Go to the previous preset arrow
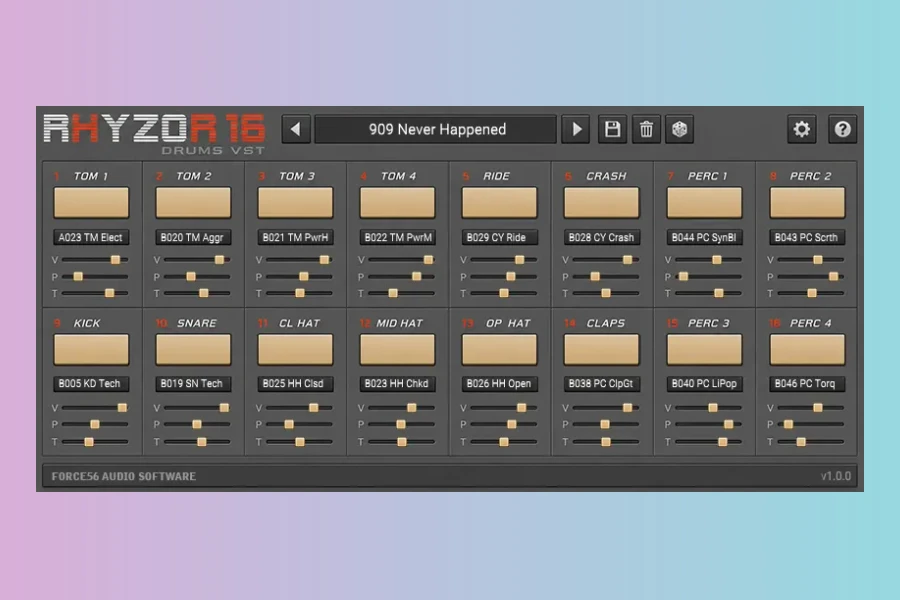Viewport: 900px width, 600px height. tap(296, 129)
